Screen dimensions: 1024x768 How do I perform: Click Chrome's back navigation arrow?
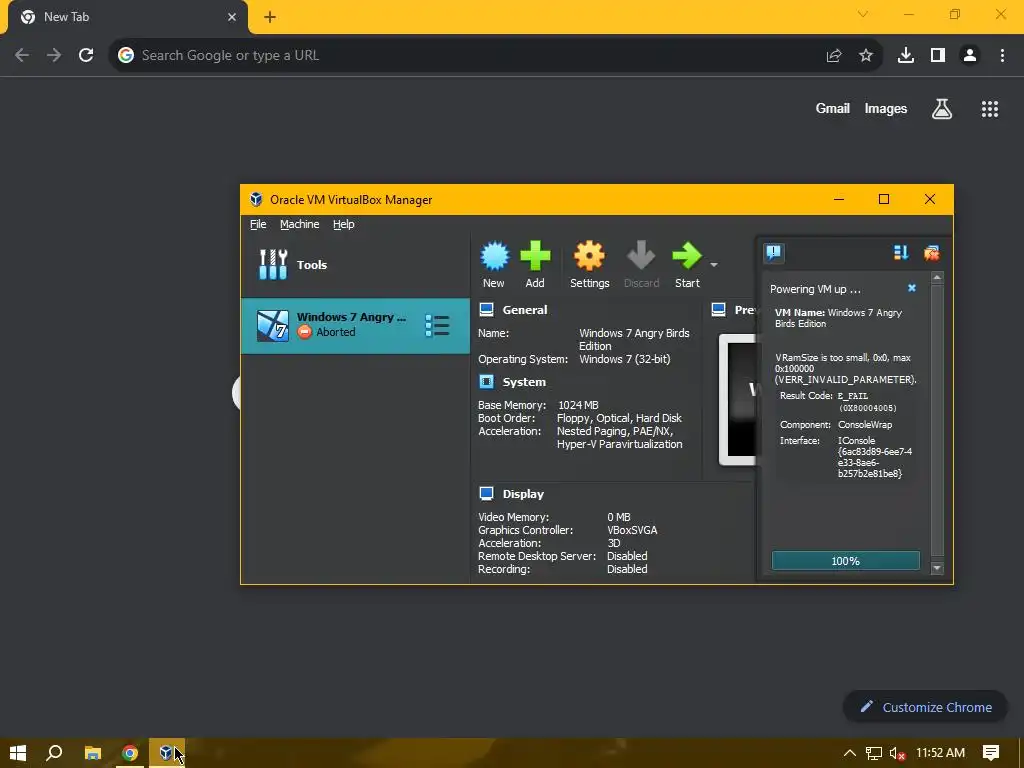tap(22, 55)
